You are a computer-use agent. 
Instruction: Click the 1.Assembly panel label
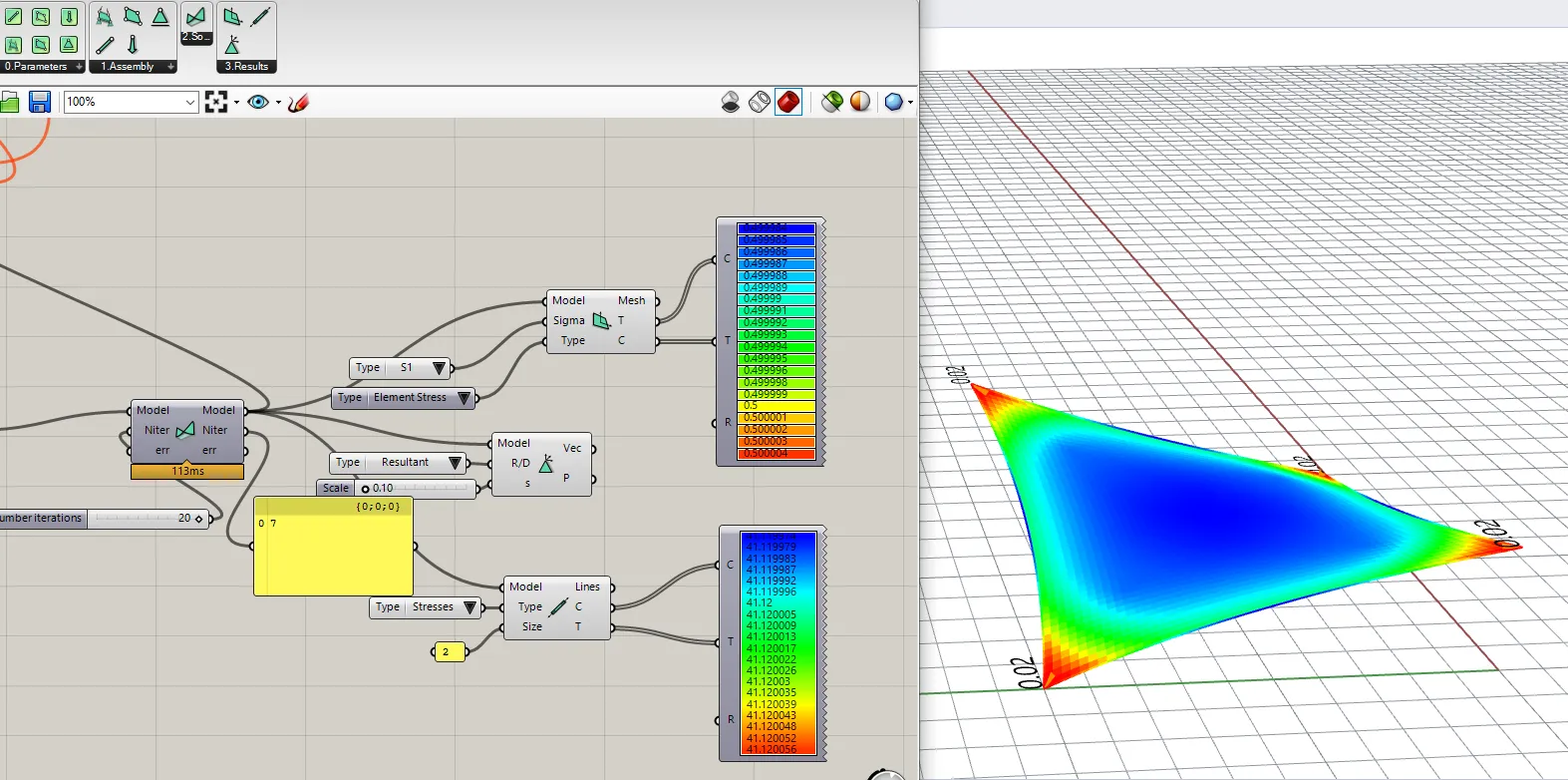[x=128, y=67]
